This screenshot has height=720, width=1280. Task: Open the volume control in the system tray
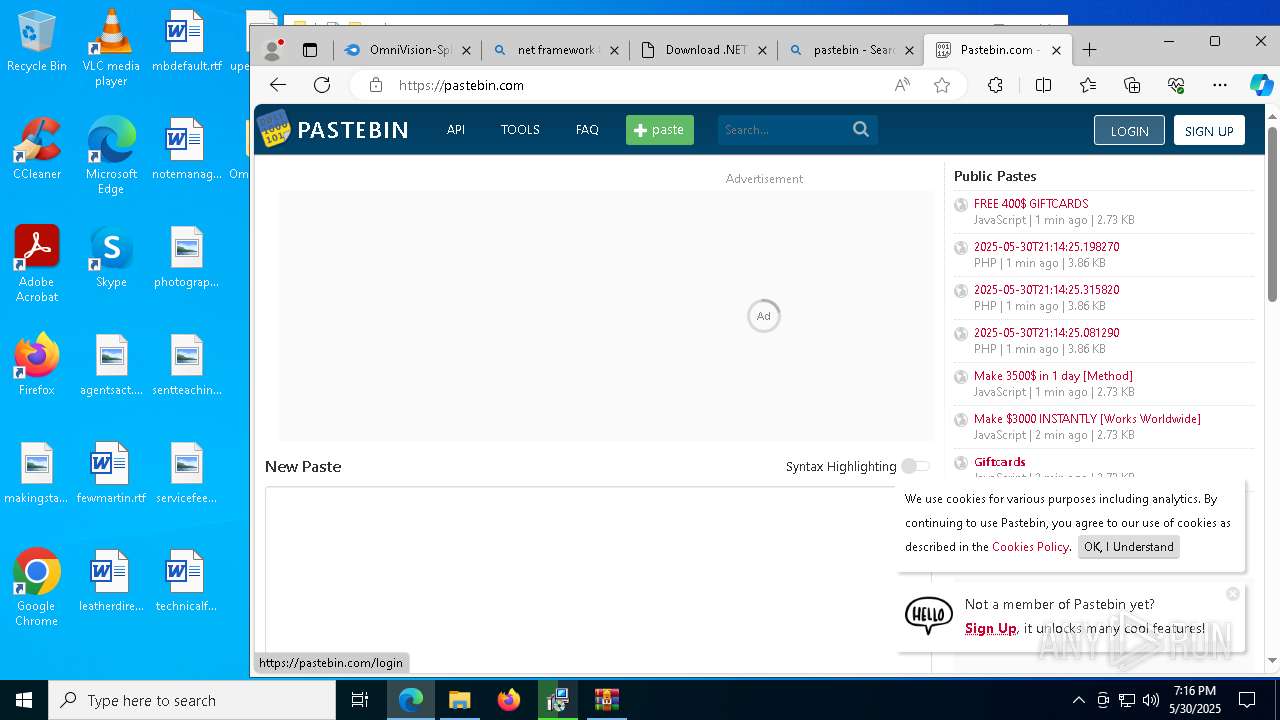click(x=1151, y=700)
